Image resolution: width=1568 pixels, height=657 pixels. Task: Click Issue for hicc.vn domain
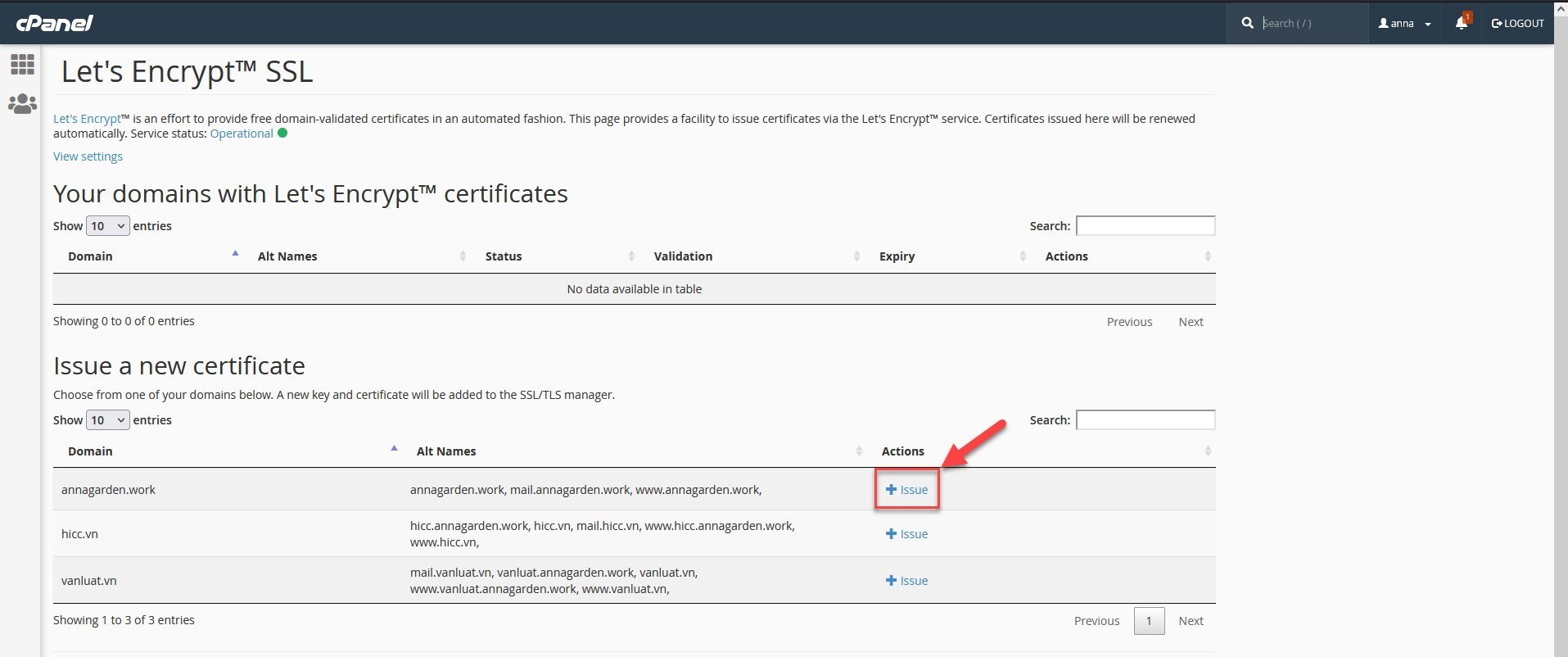[x=906, y=534]
